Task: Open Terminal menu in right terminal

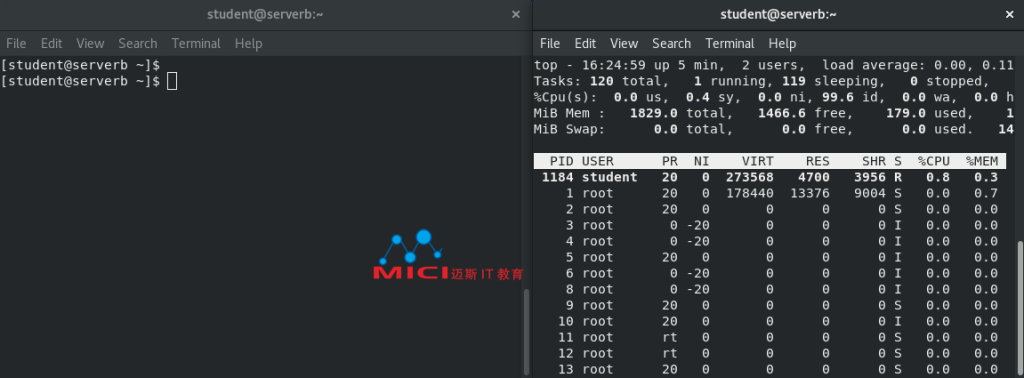Action: click(x=730, y=44)
